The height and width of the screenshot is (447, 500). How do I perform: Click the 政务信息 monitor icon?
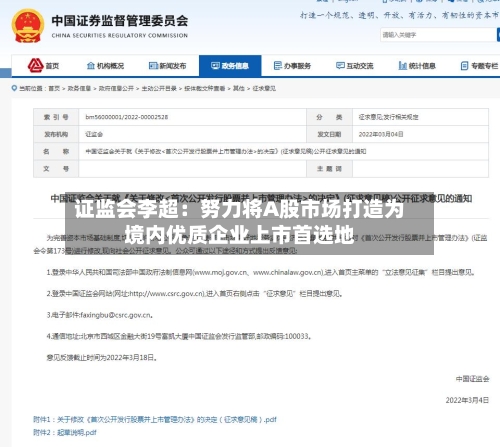click(215, 66)
